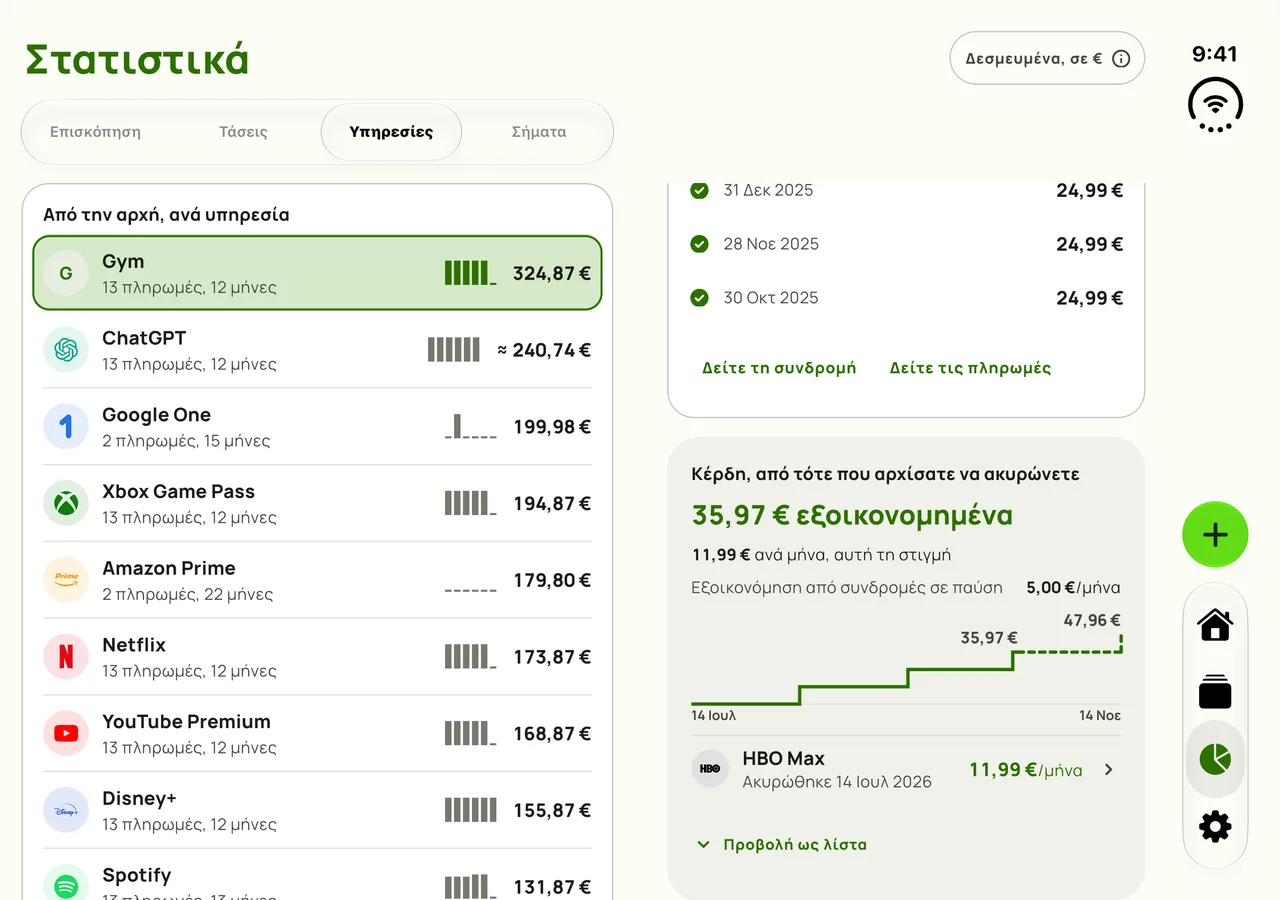The image size is (1280, 900).
Task: Click the Amazon Prime amount 179,80 €
Action: click(552, 580)
